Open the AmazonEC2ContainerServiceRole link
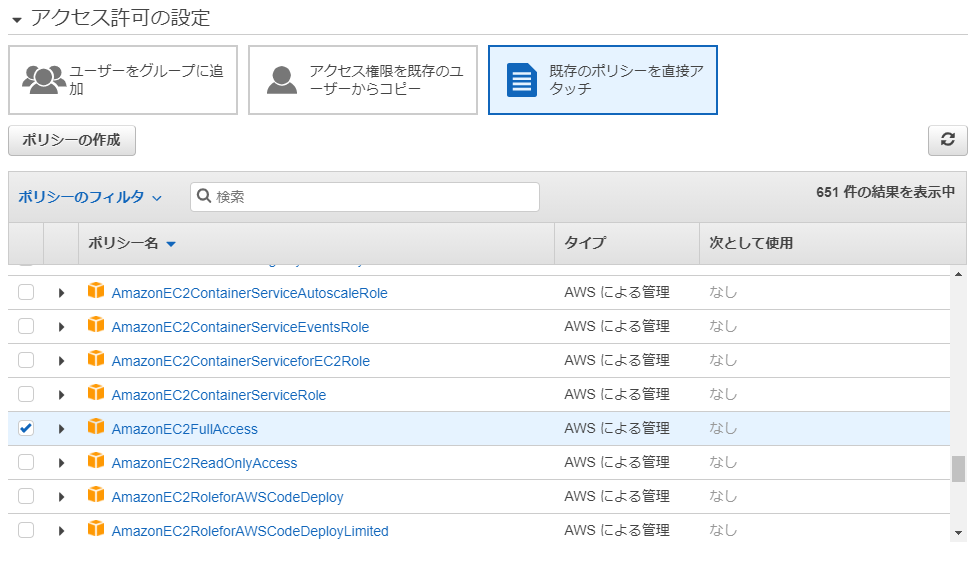This screenshot has width=979, height=563. pyautogui.click(x=219, y=395)
